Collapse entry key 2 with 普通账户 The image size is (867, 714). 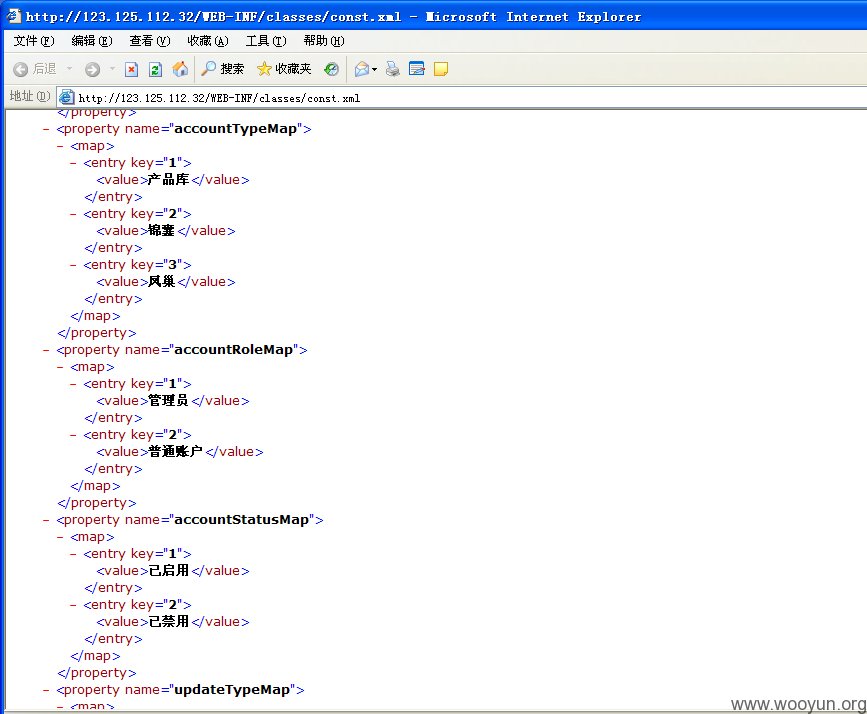coord(73,435)
